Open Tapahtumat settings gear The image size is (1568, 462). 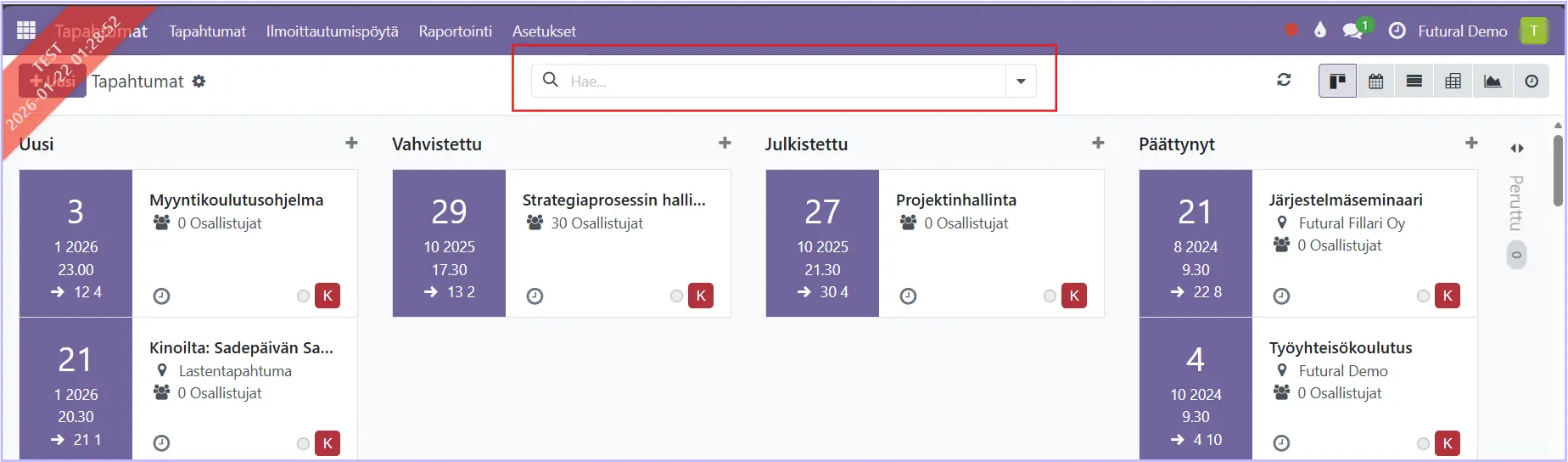[199, 82]
